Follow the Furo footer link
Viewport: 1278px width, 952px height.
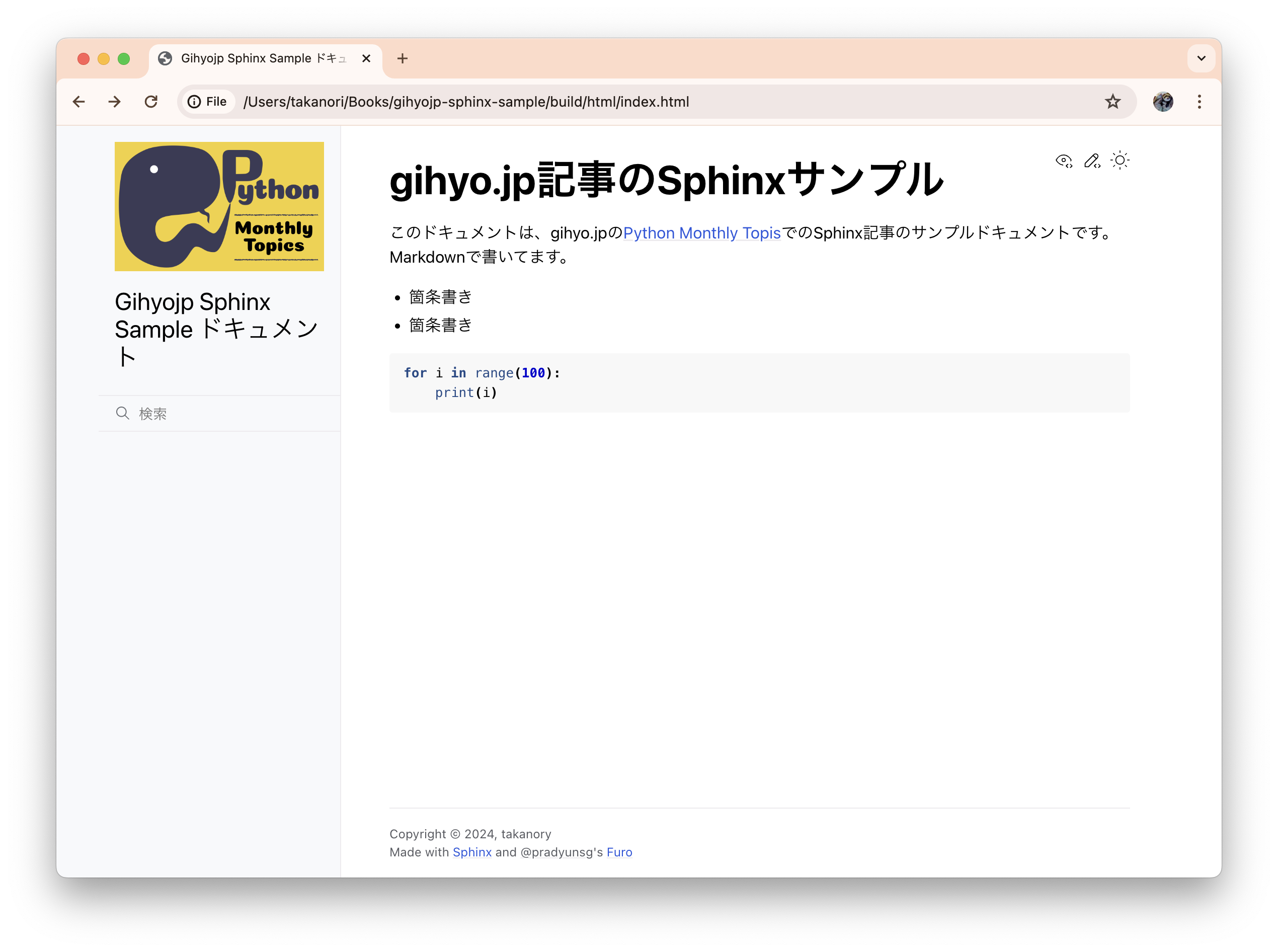click(x=619, y=852)
